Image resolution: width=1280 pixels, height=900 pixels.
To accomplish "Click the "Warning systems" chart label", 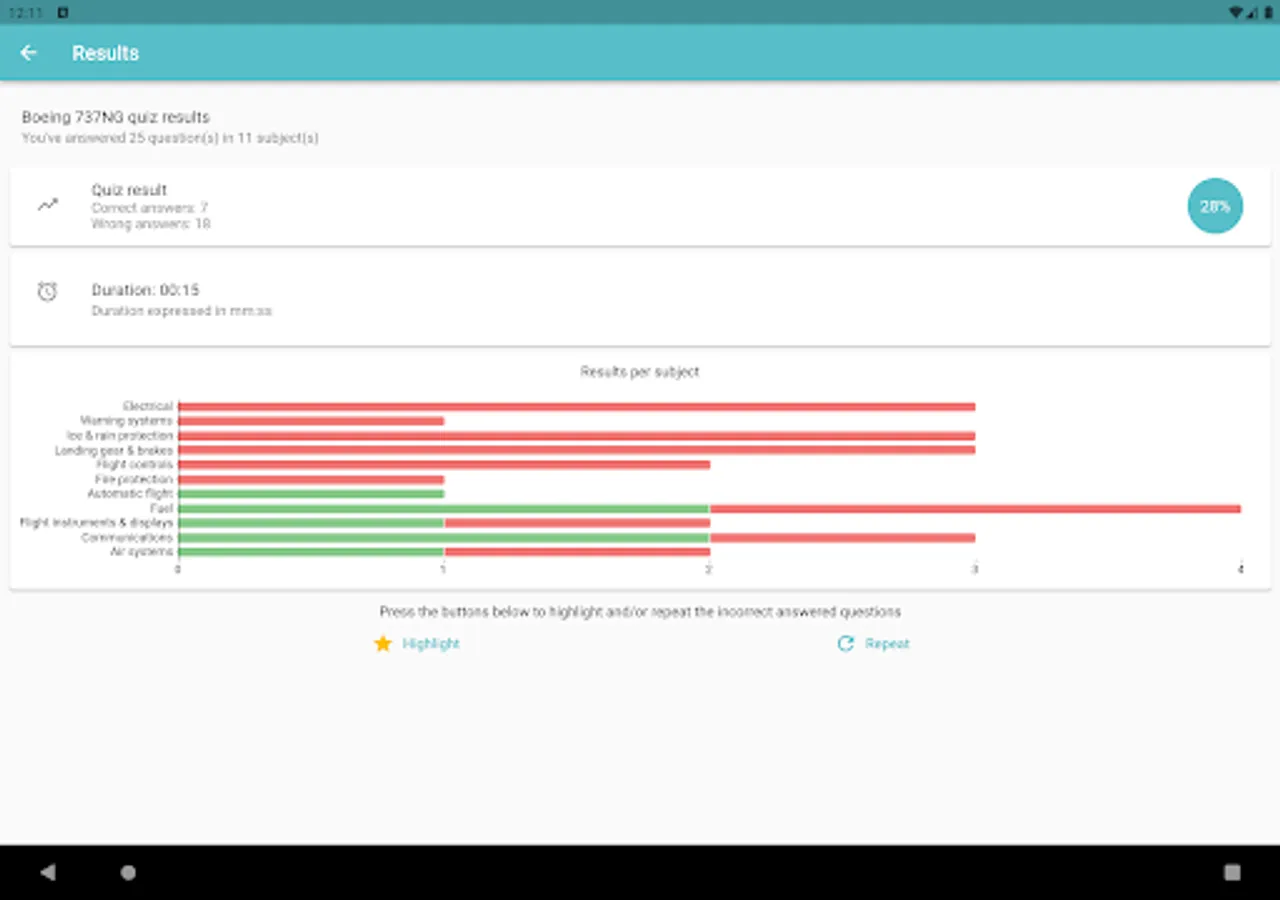I will (x=127, y=421).
